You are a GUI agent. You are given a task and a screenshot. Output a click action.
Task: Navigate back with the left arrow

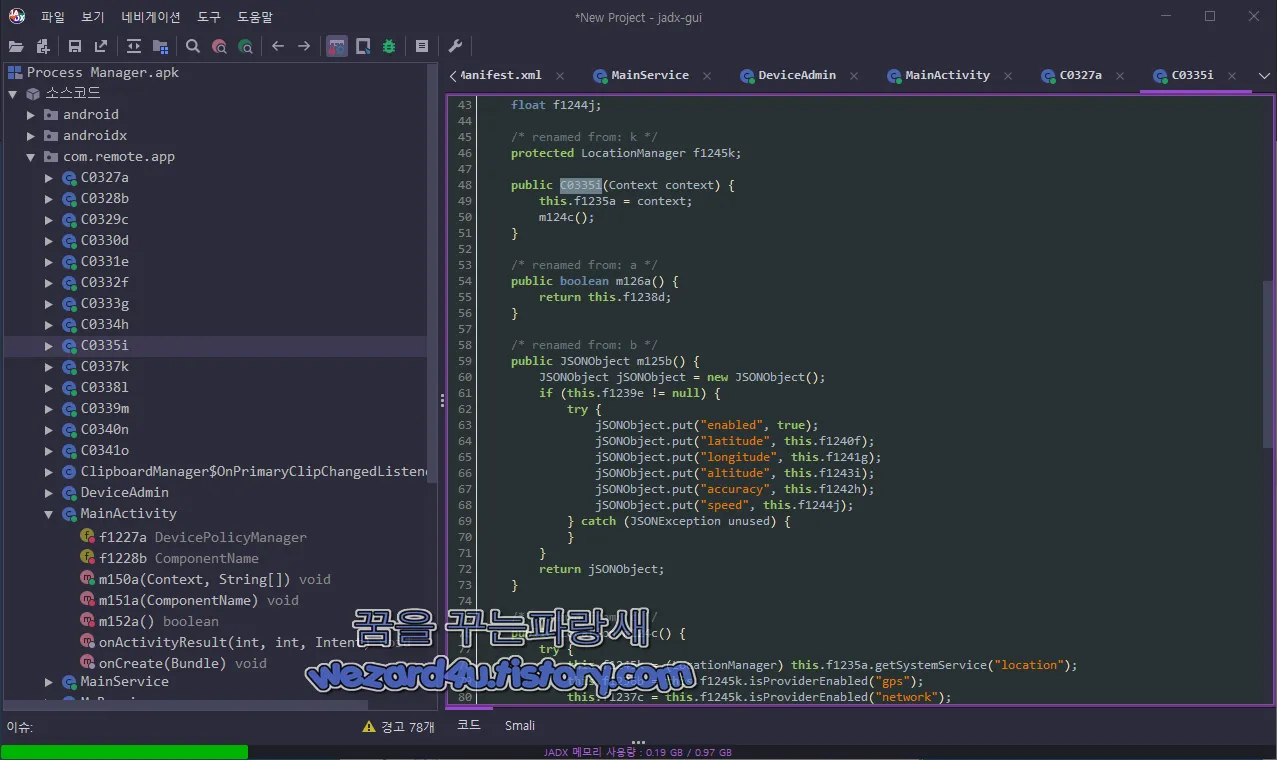(278, 46)
